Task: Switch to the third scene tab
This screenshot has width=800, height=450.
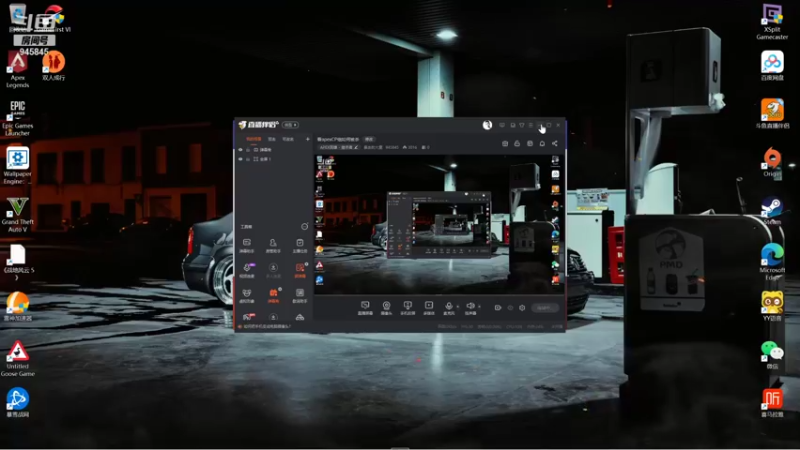Action: coord(288,139)
